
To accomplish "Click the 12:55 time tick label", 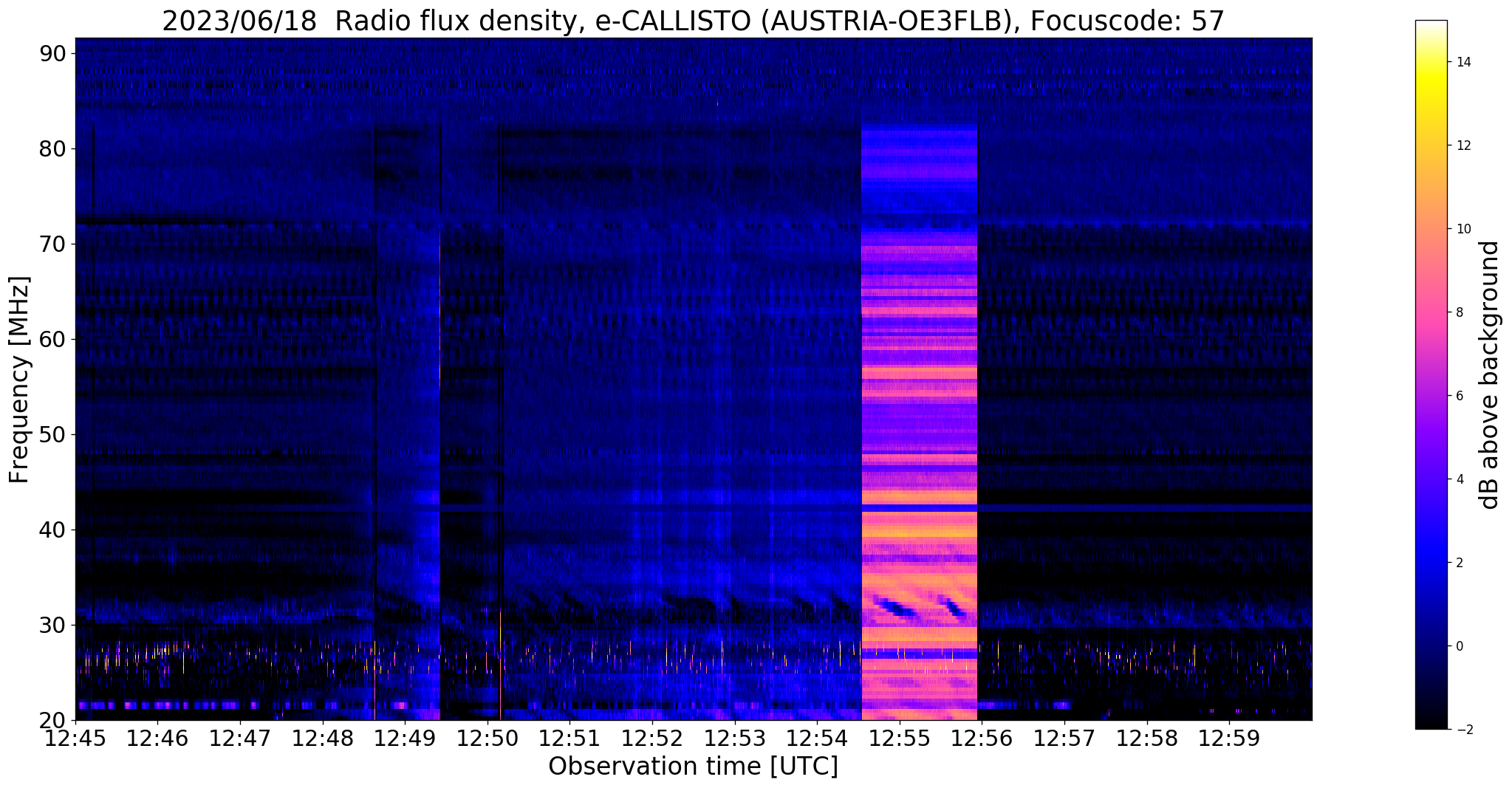I will click(x=900, y=739).
